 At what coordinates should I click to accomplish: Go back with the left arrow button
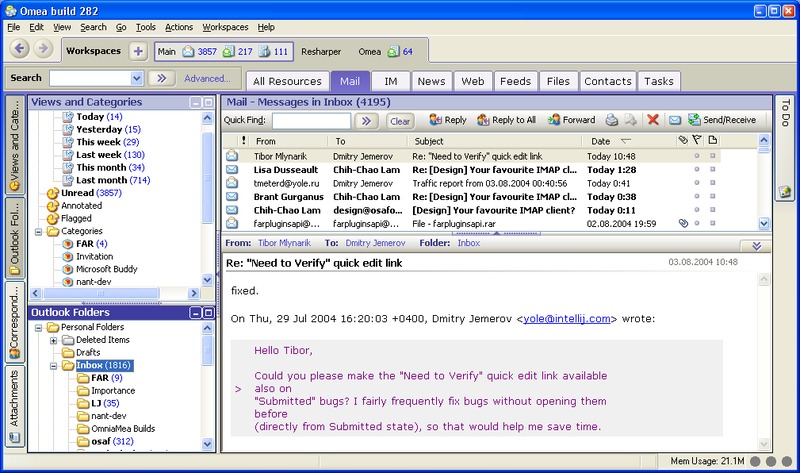click(19, 49)
